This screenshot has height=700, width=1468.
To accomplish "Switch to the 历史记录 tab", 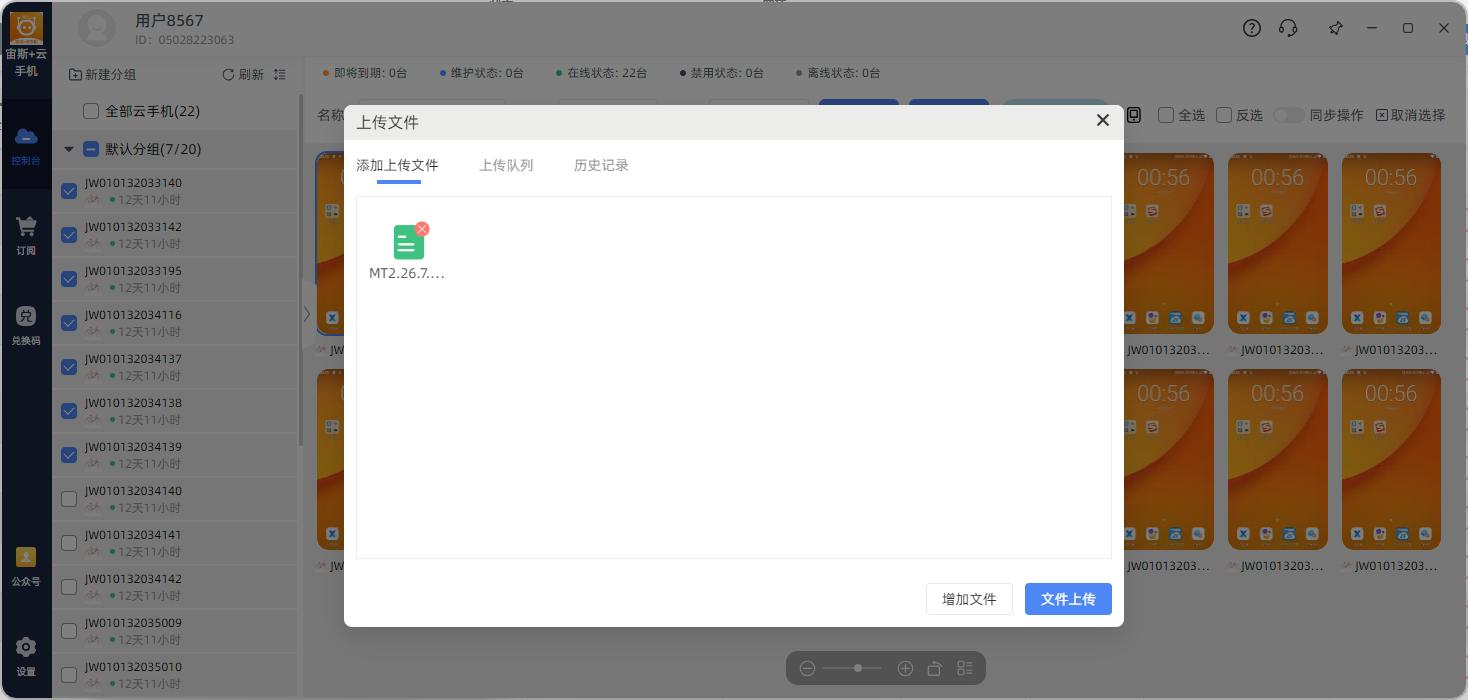I will click(x=601, y=165).
